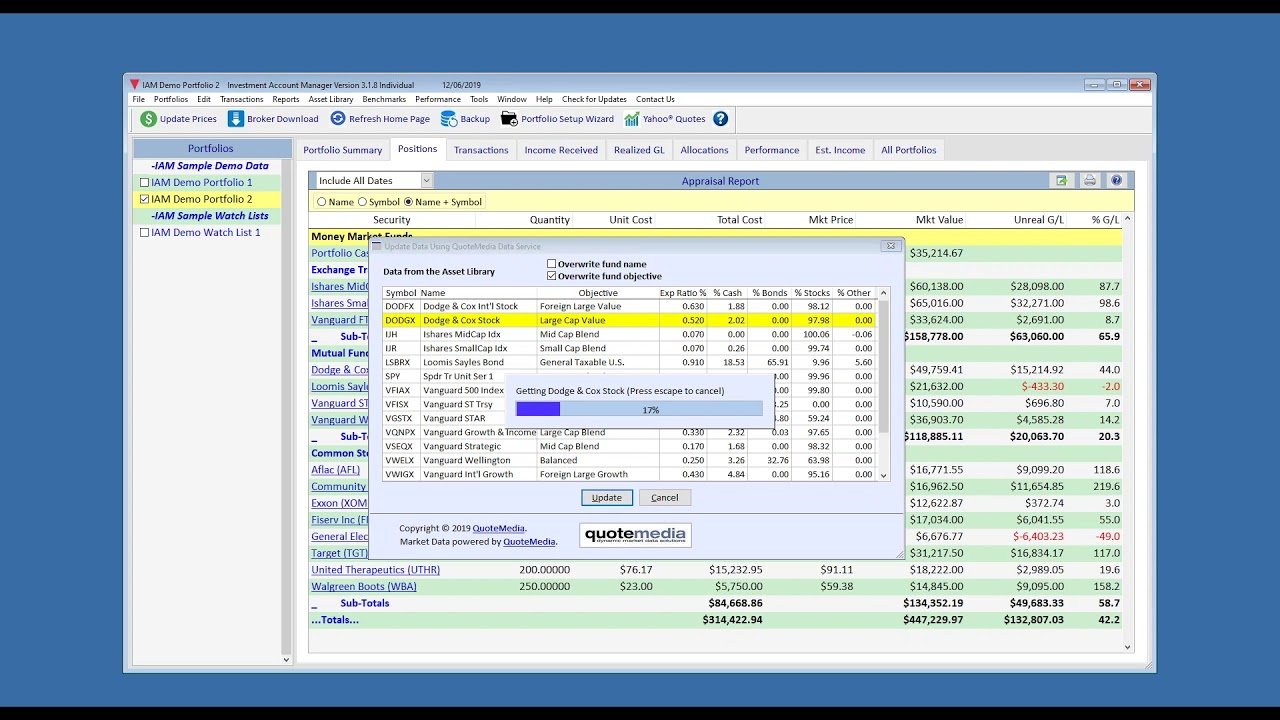Click the Mkt Value column header
Viewport: 1280px width, 720px height.
939,220
